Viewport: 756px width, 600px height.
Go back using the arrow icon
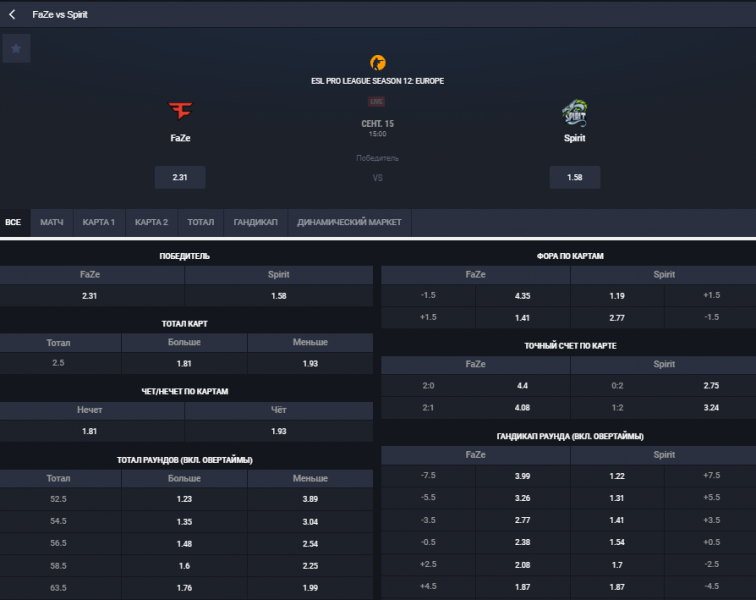tap(12, 14)
